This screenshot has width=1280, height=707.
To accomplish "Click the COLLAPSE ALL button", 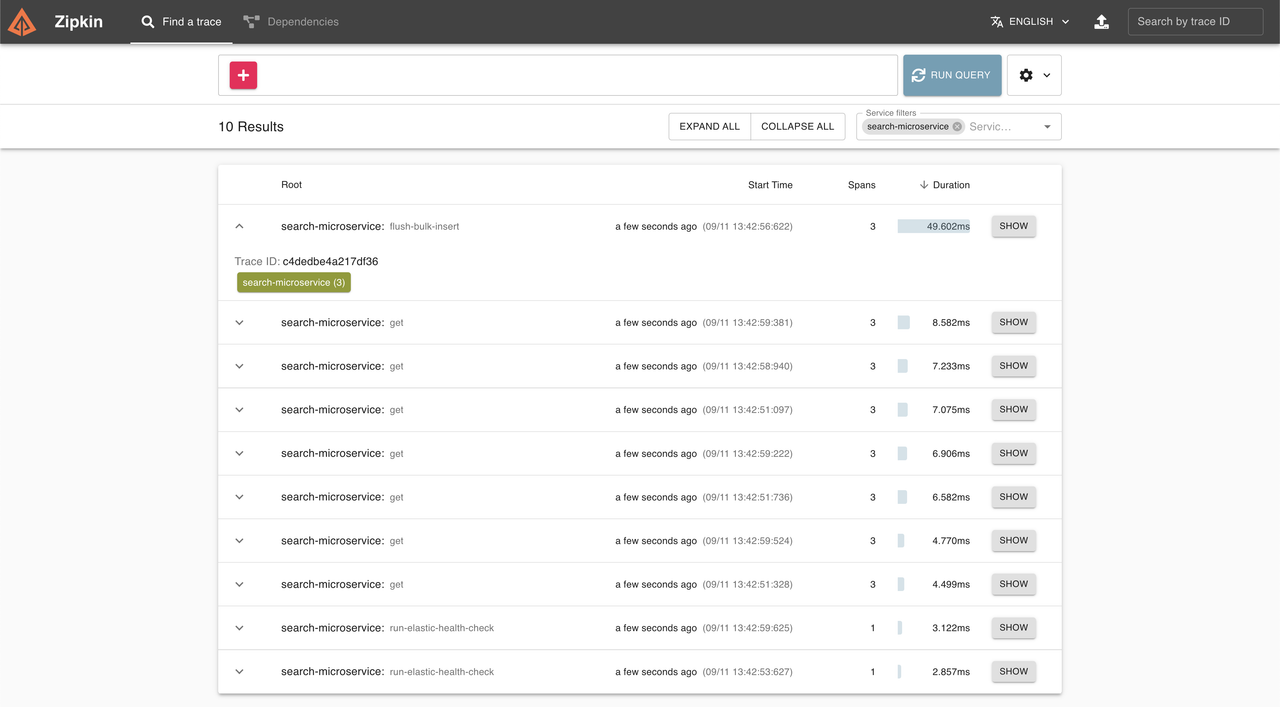I will (797, 127).
